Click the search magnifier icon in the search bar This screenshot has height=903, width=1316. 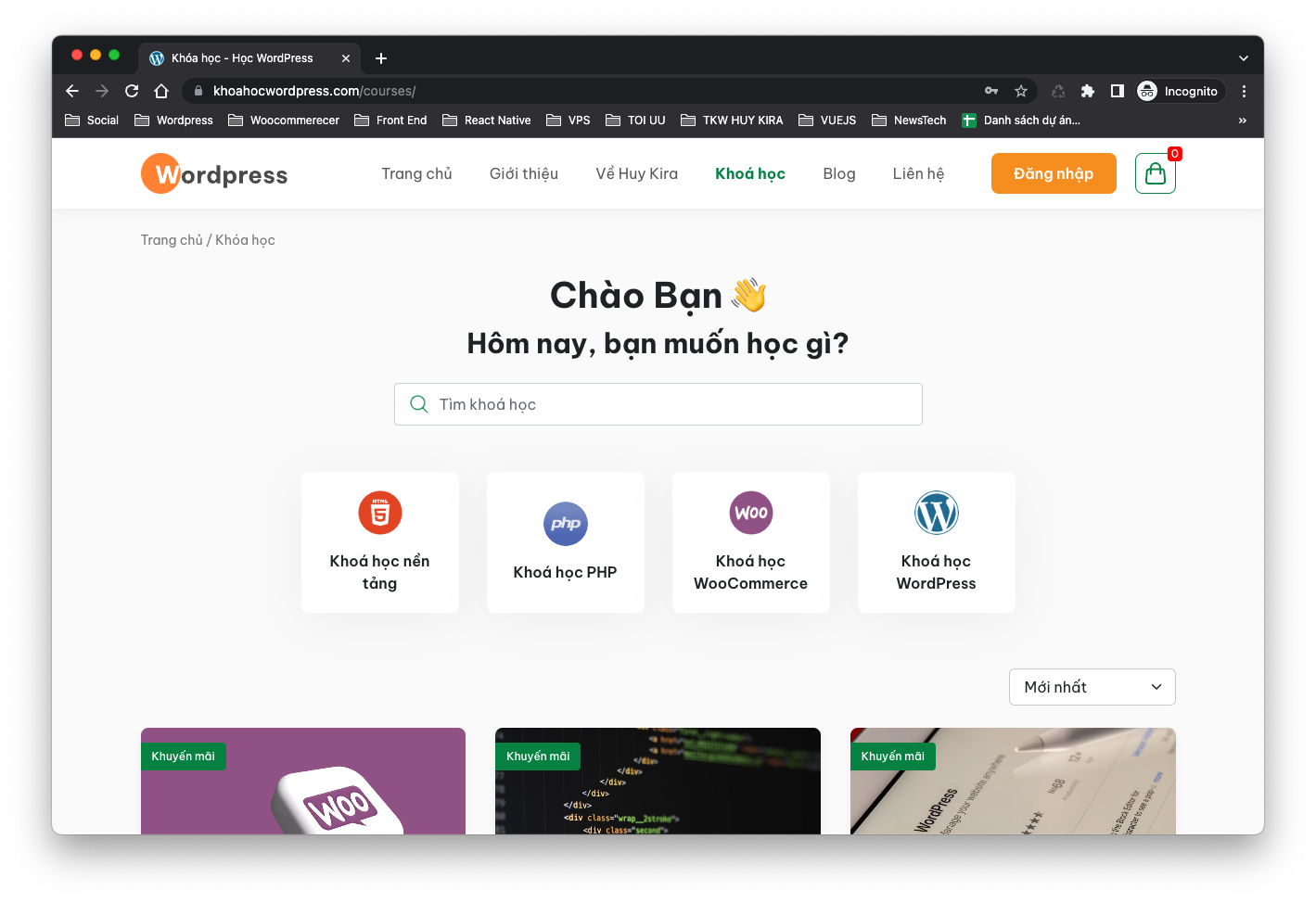[418, 404]
